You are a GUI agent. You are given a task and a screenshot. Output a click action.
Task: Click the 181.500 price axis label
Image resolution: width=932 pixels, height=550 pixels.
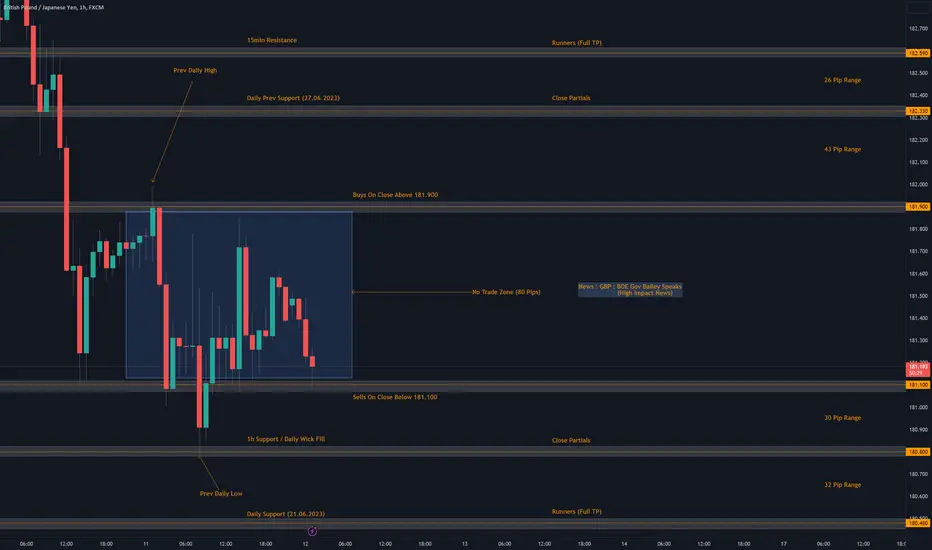918,296
